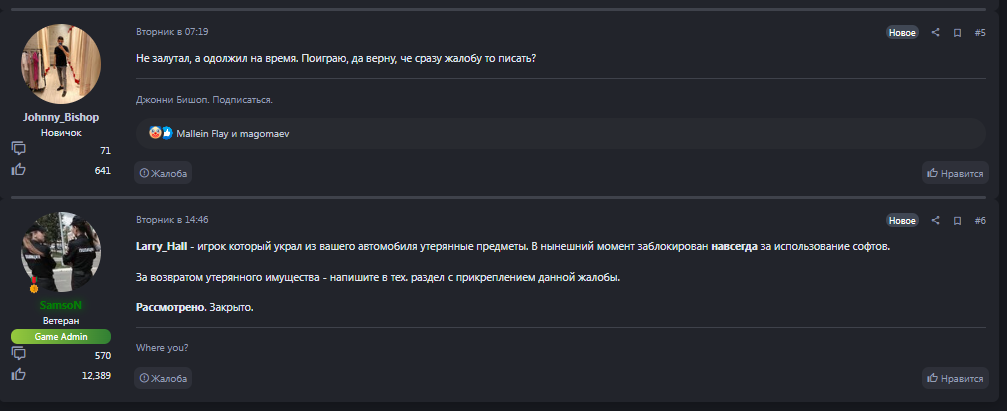Open the reaction emoji icons under post #5

161,133
